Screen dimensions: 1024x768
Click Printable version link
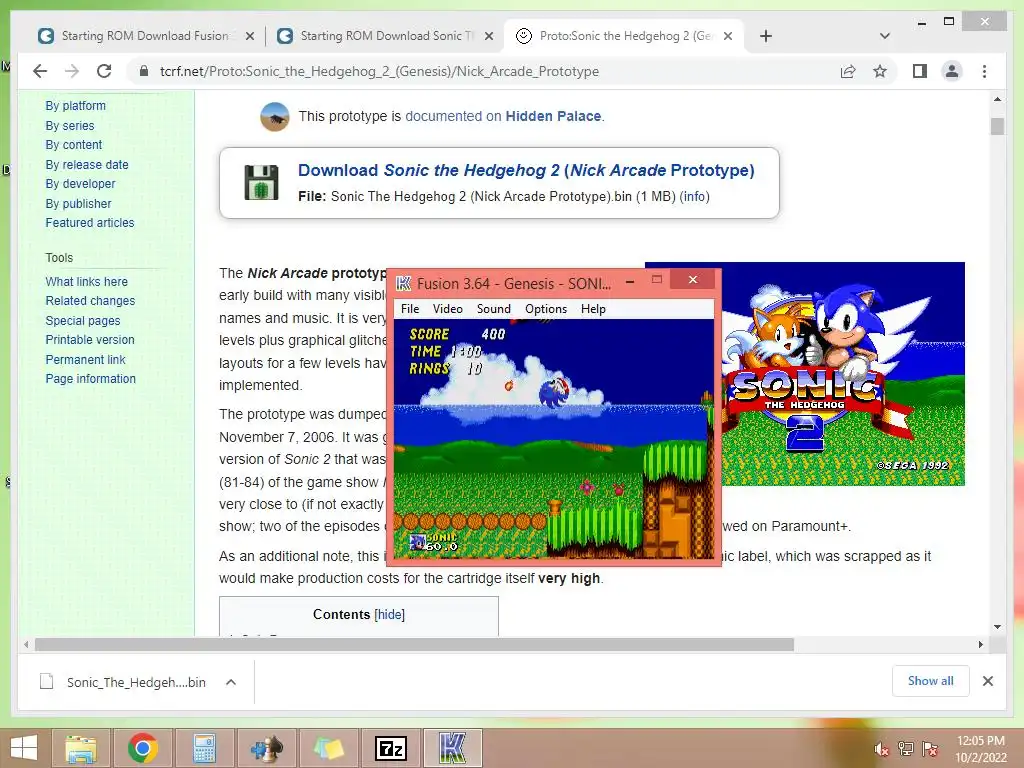[89, 340]
